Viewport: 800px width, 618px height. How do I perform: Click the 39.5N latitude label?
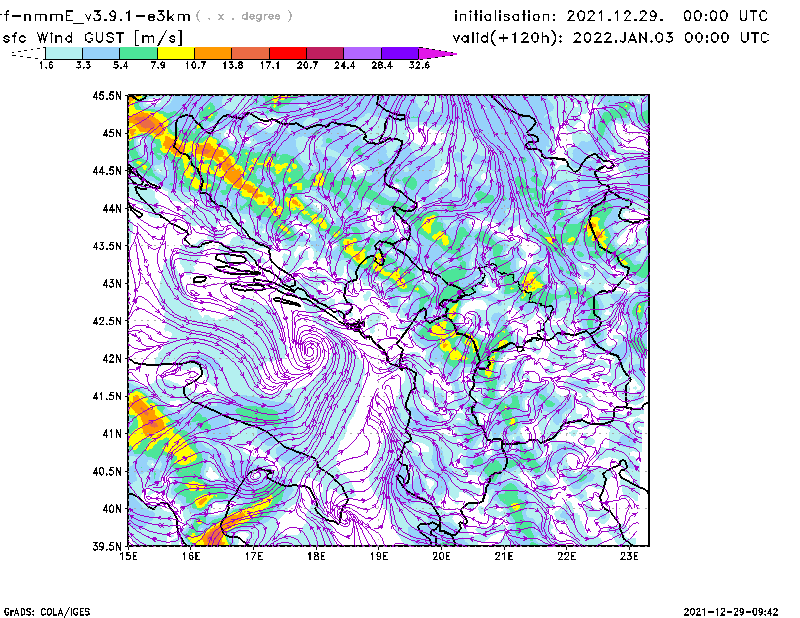point(107,546)
